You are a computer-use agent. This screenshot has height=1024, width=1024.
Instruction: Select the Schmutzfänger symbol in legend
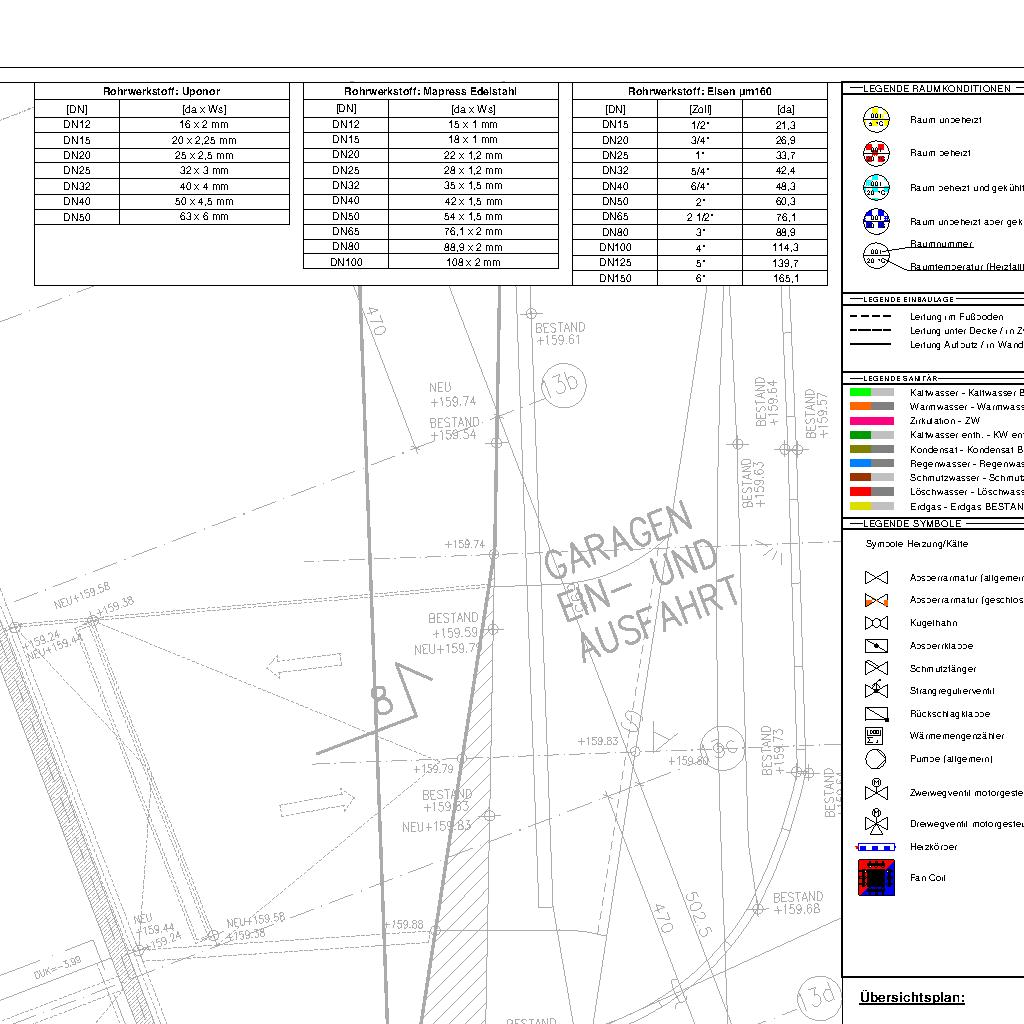(876, 668)
